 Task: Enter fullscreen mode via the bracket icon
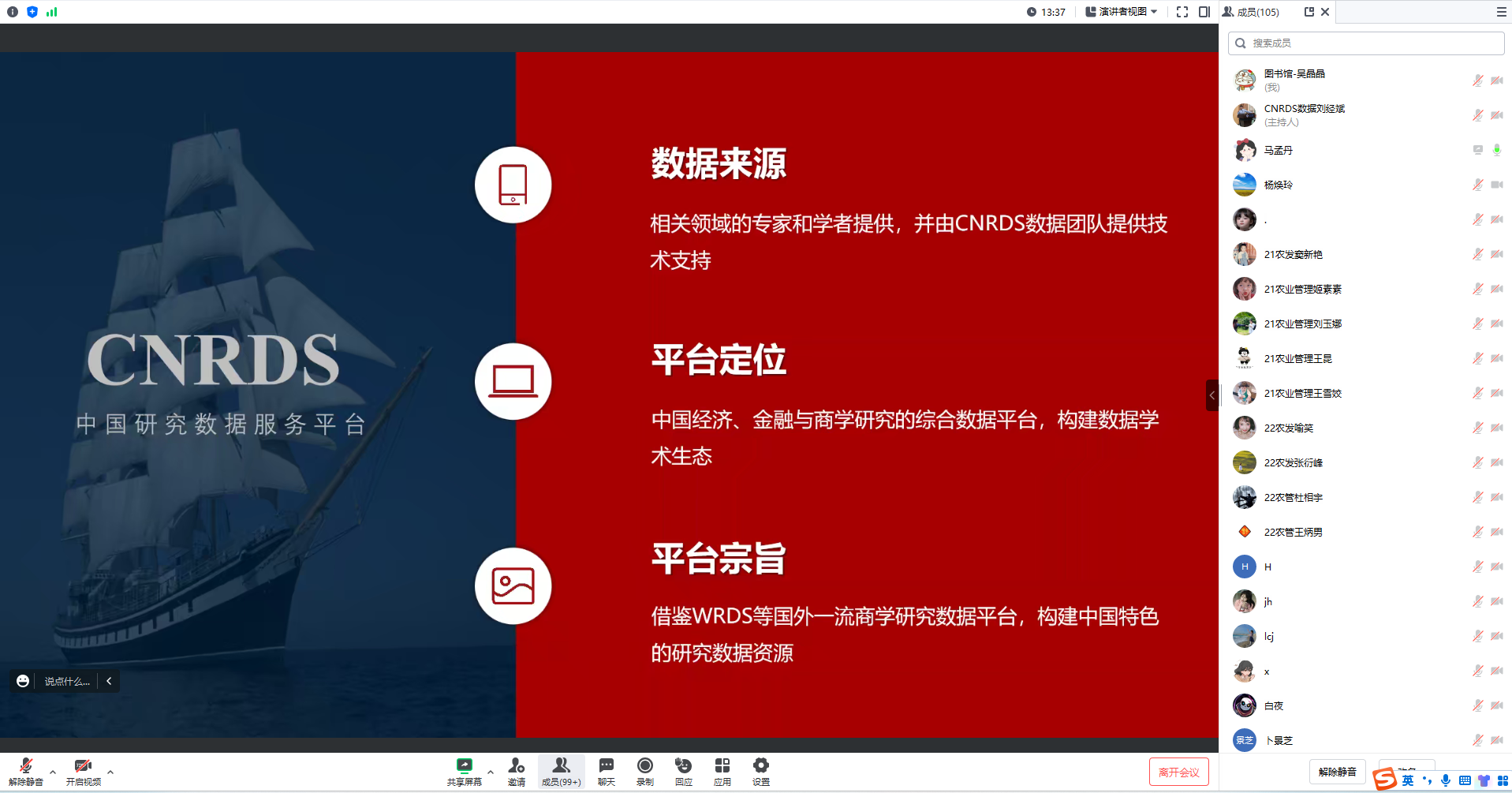click(1182, 12)
